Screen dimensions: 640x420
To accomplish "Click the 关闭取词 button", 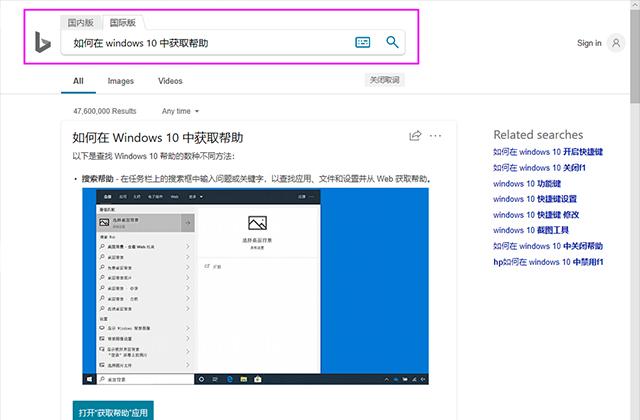I will point(384,80).
